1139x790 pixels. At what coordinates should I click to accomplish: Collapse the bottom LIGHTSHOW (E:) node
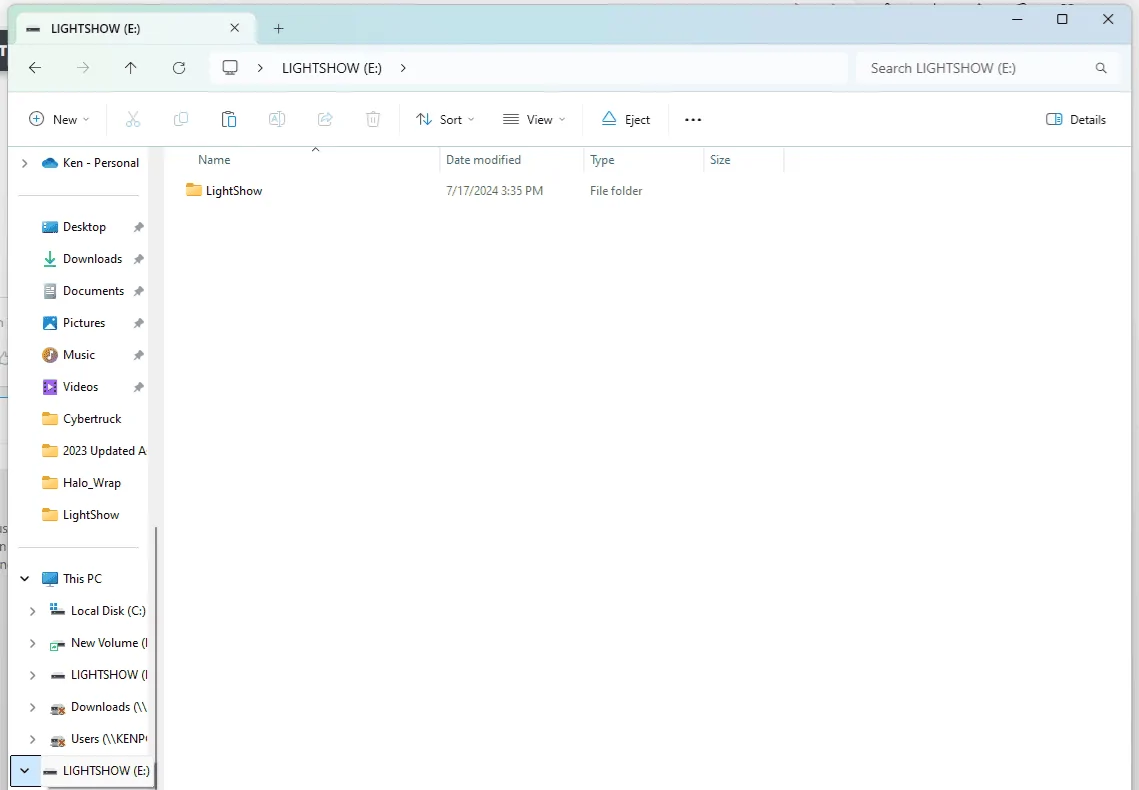coord(25,770)
